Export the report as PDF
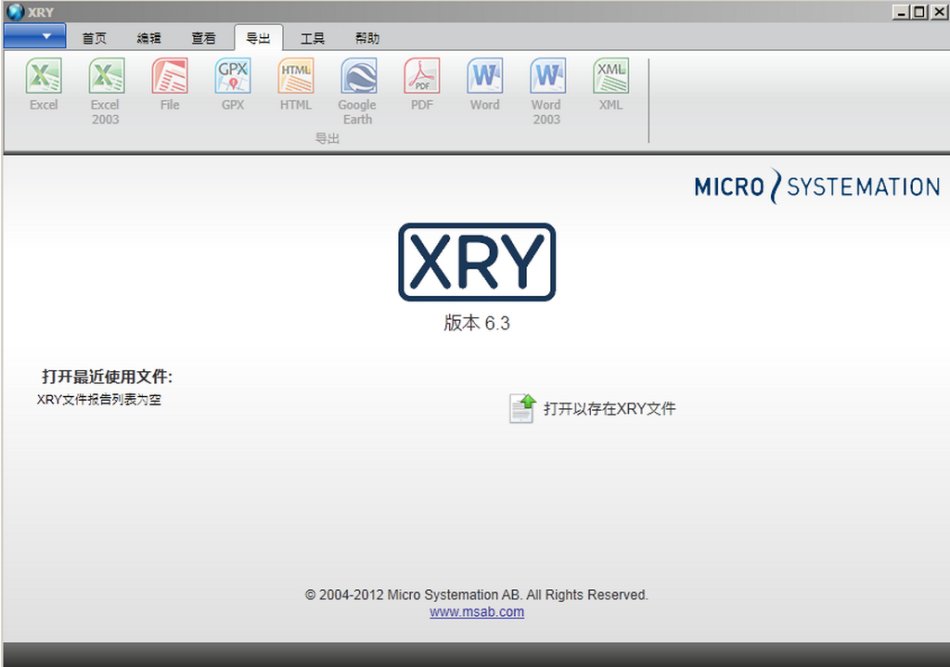This screenshot has height=667, width=950. tap(422, 76)
